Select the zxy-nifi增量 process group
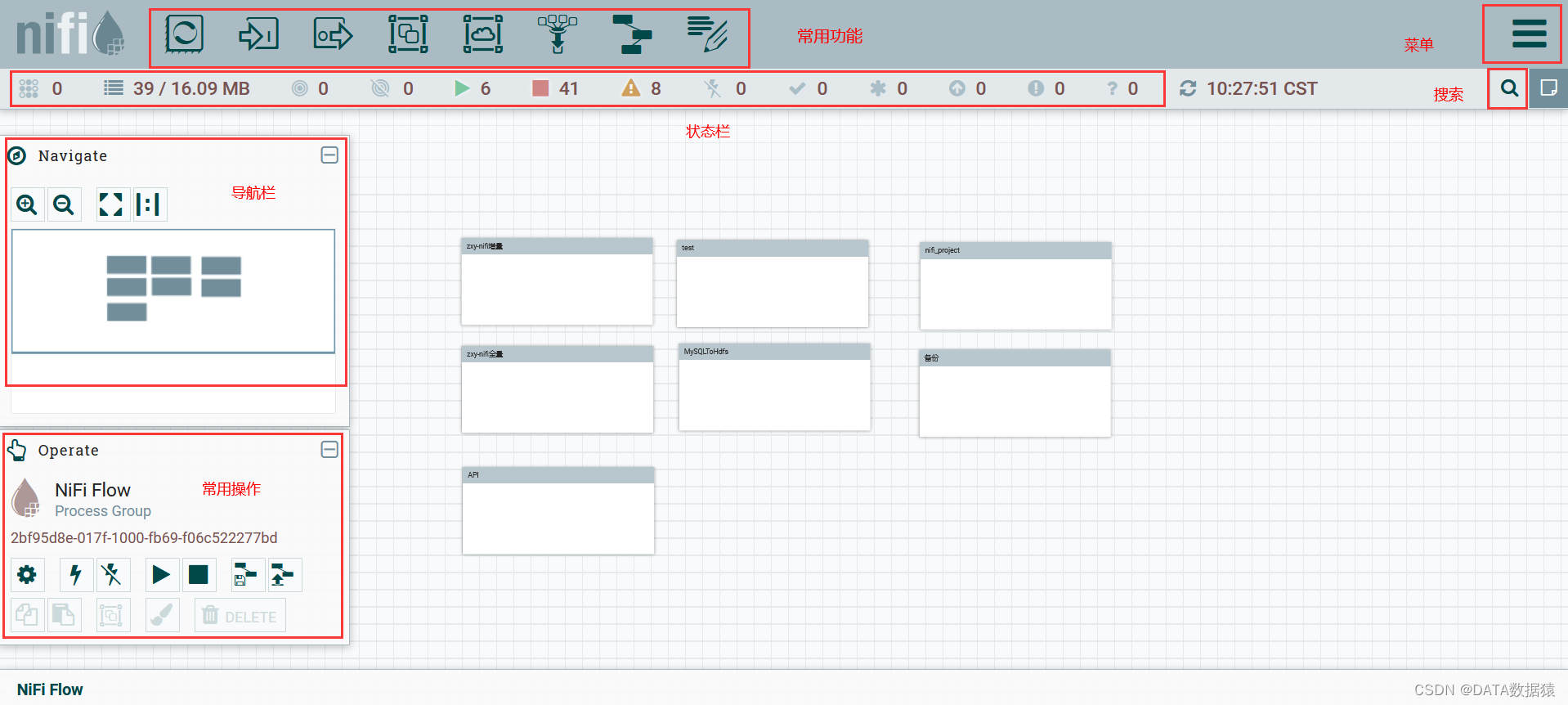Screen dimensions: 1568x705 pos(557,281)
